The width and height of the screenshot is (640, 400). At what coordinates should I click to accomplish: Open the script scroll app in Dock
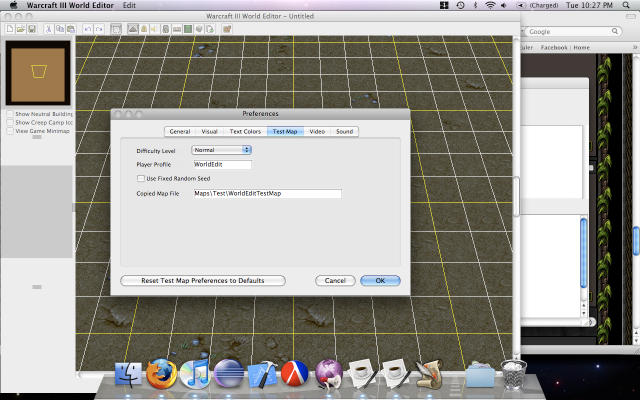[429, 373]
